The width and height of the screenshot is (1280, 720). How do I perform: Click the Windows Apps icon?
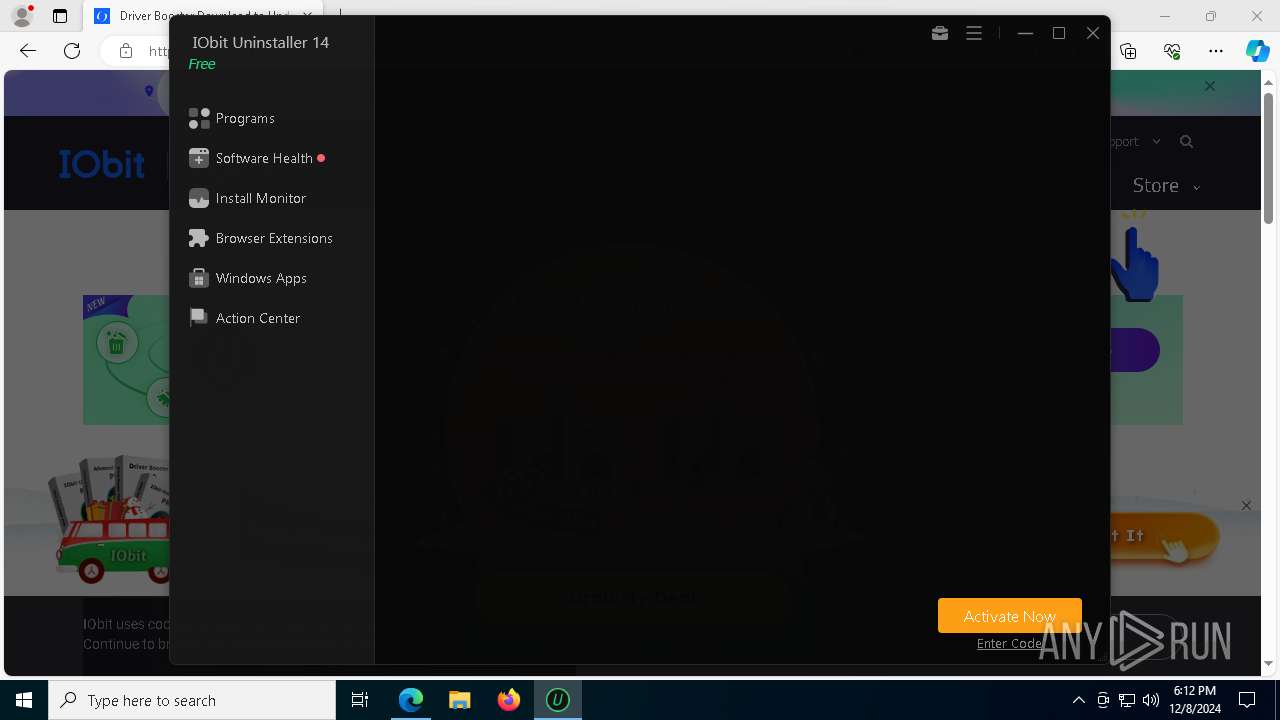pos(199,278)
